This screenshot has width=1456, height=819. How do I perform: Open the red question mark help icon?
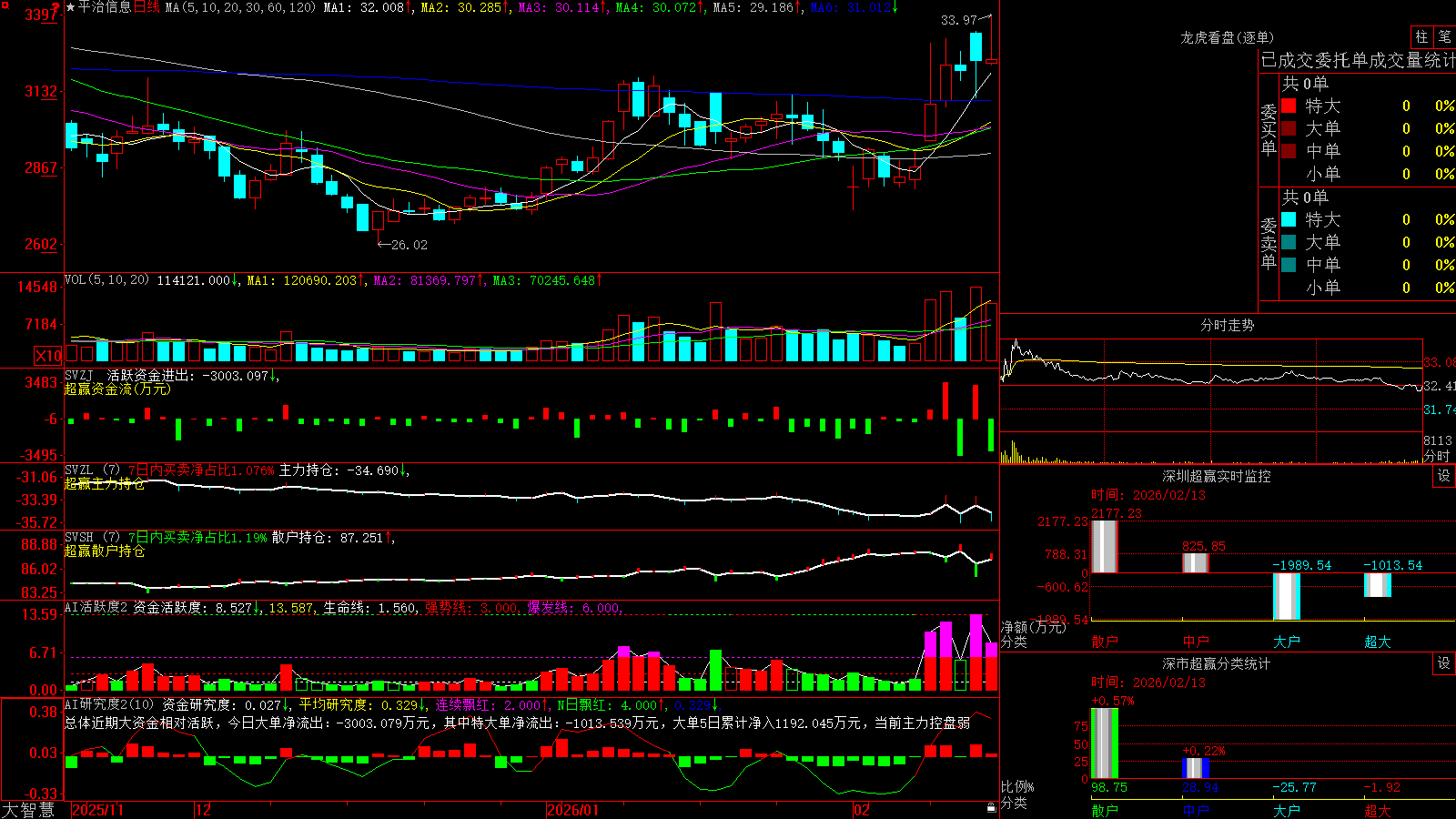point(56,7)
